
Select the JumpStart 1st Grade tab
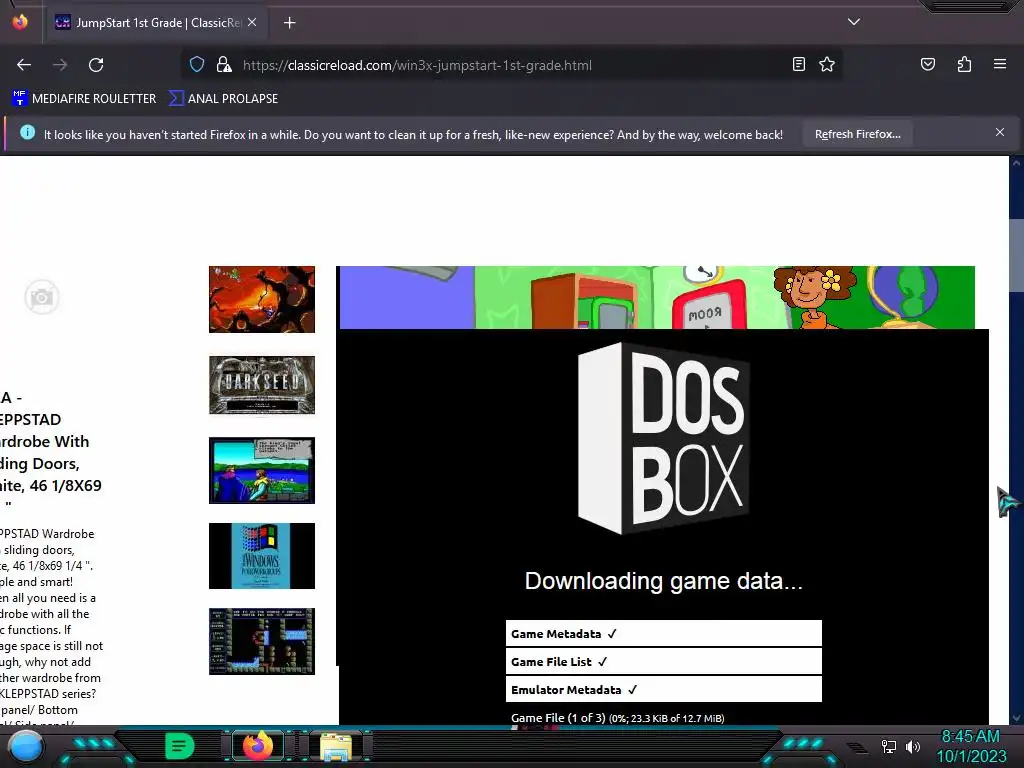coord(155,23)
